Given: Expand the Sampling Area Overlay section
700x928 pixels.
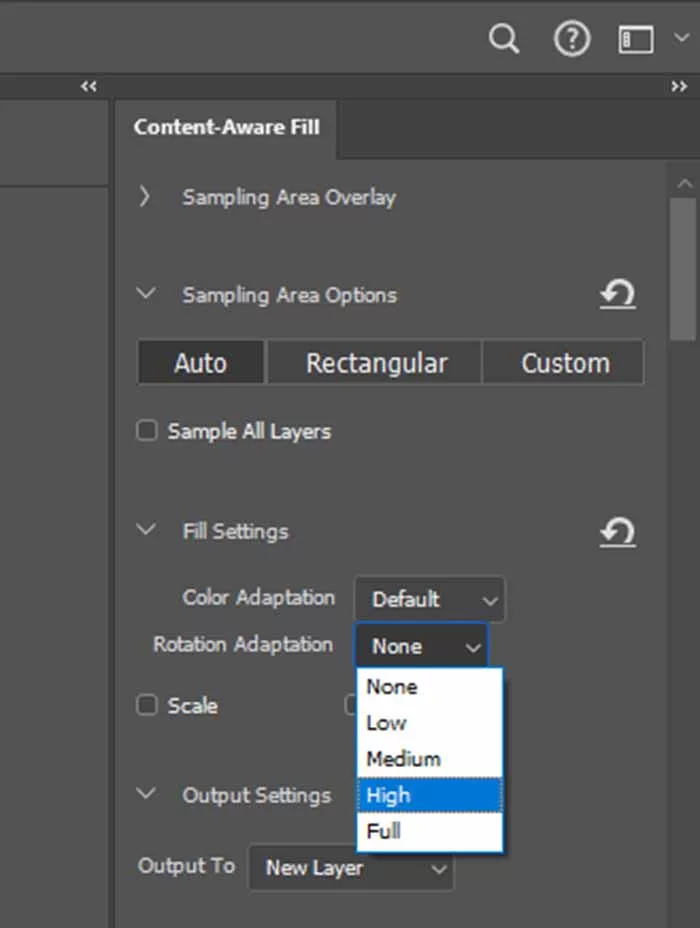Looking at the screenshot, I should [x=146, y=197].
